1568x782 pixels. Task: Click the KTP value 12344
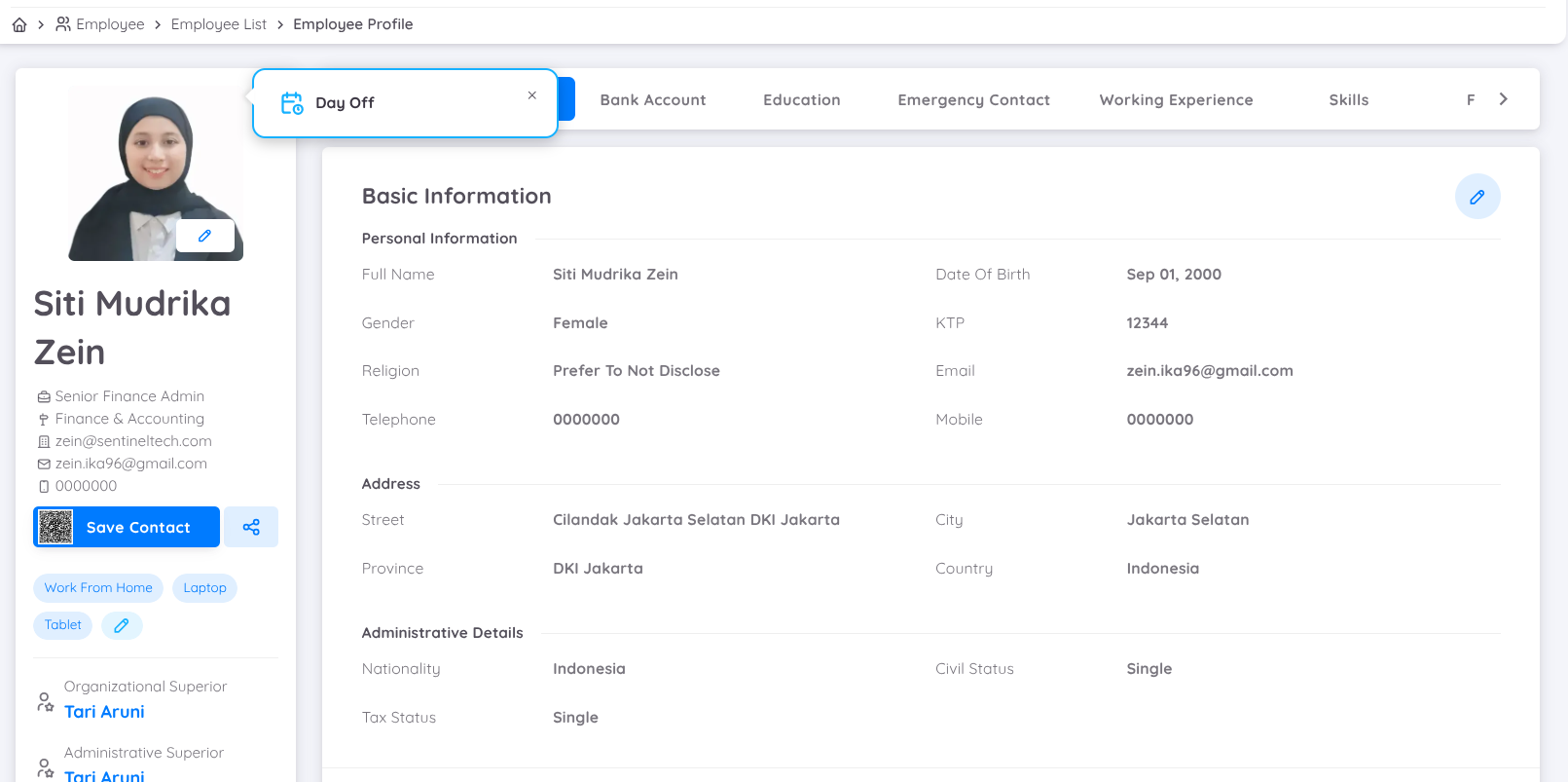coord(1148,323)
